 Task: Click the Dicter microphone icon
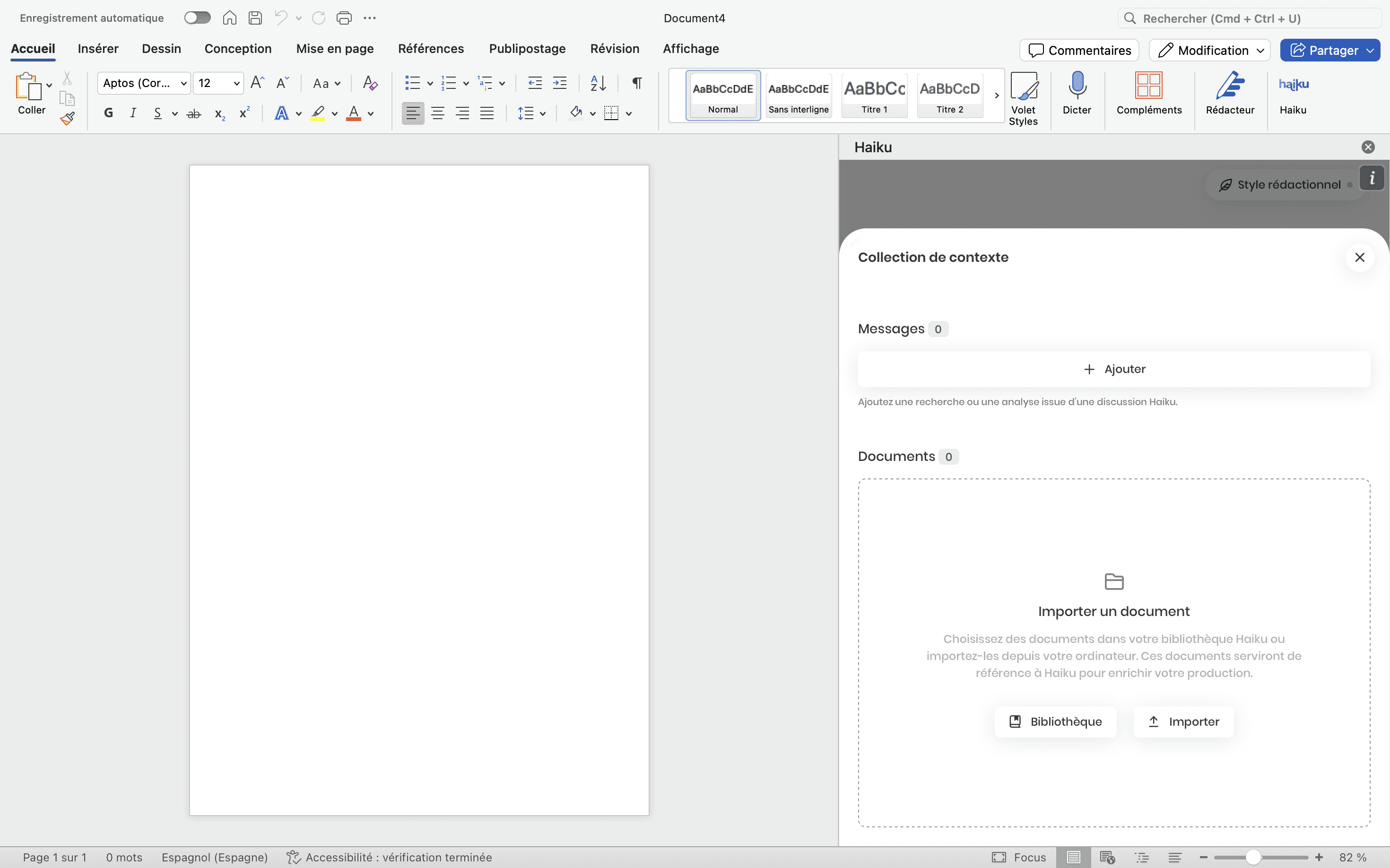tap(1077, 86)
